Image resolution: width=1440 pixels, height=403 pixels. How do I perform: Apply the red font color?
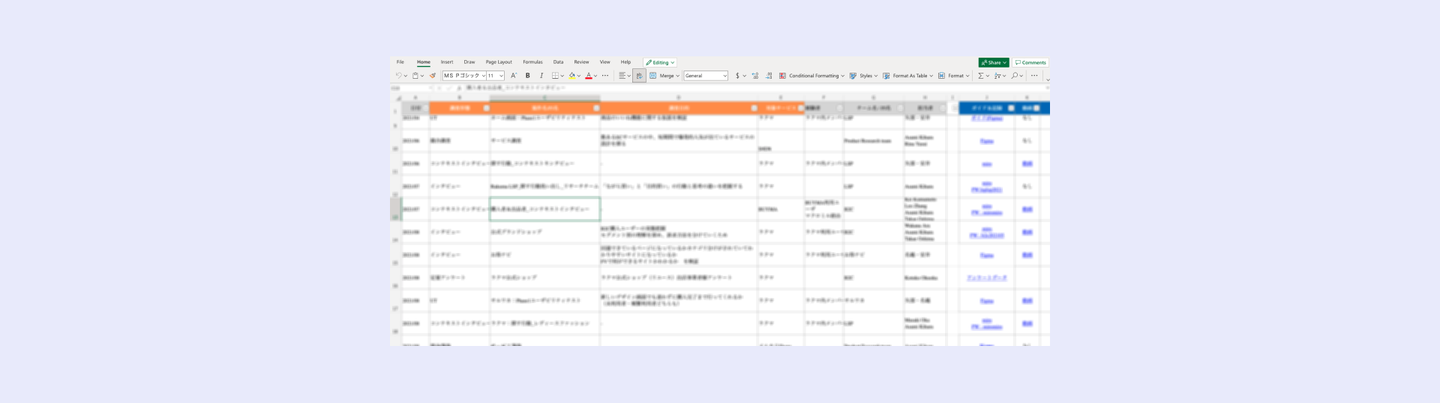tap(588, 76)
